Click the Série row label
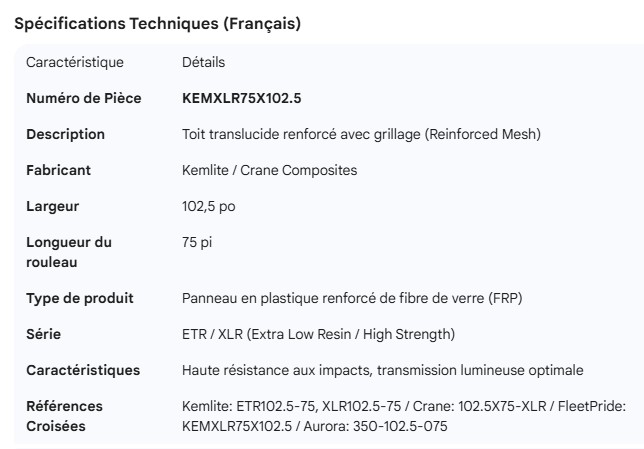This screenshot has width=644, height=449. [43, 334]
